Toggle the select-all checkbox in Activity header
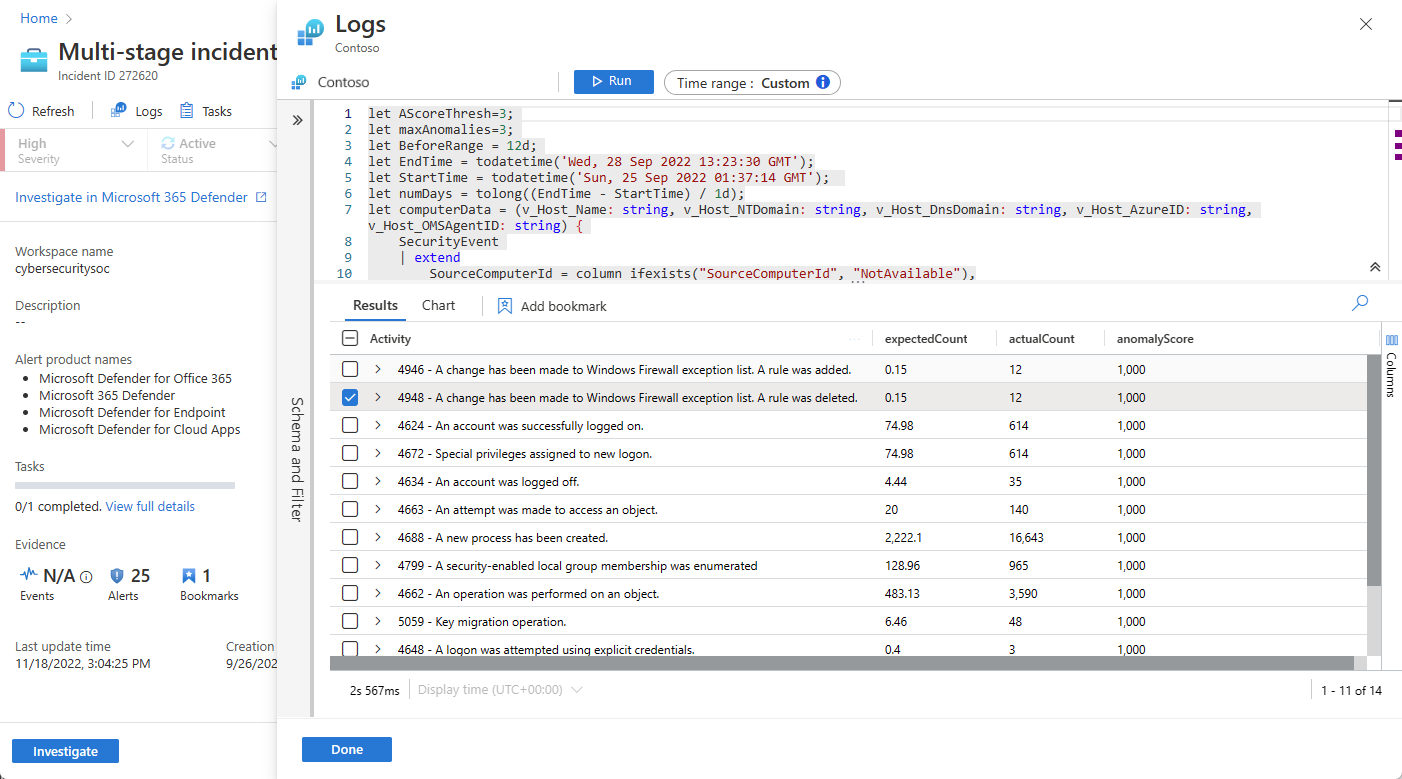 click(x=350, y=339)
